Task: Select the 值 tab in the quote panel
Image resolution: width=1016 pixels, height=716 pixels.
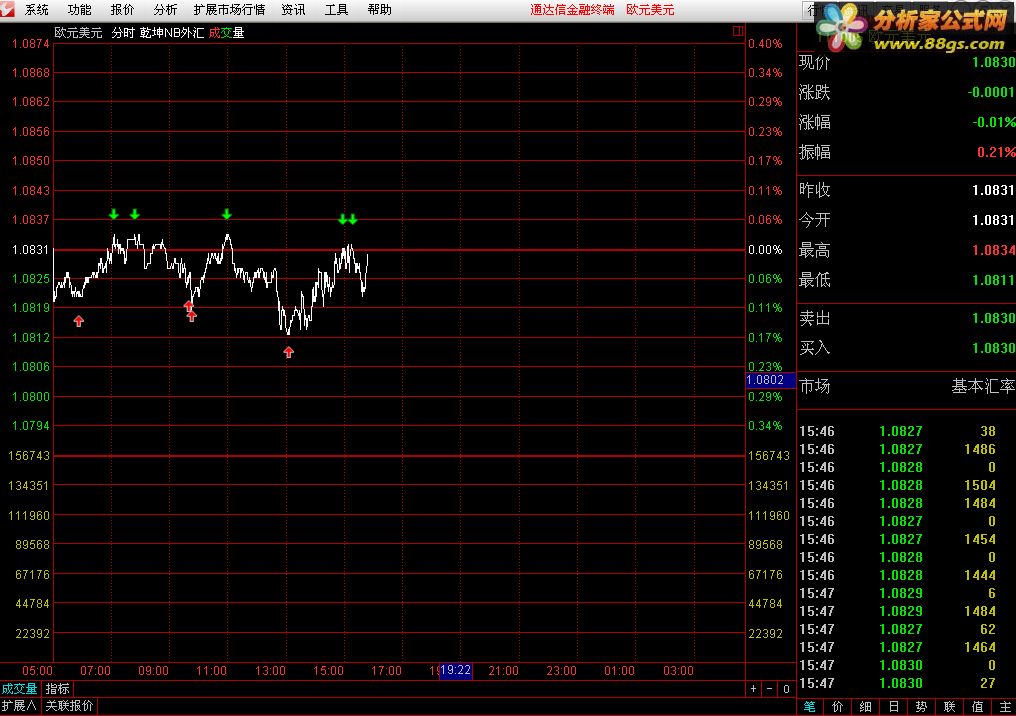Action: click(x=977, y=707)
